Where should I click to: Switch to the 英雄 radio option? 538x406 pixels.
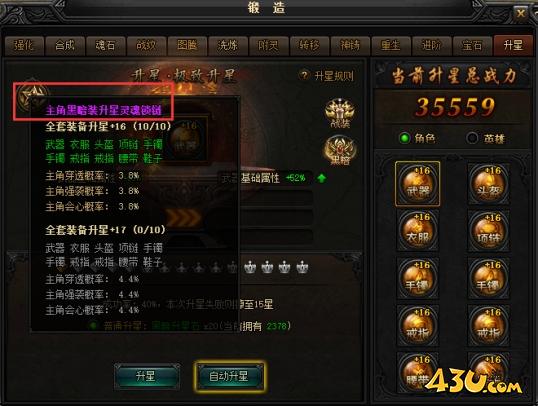click(x=472, y=138)
